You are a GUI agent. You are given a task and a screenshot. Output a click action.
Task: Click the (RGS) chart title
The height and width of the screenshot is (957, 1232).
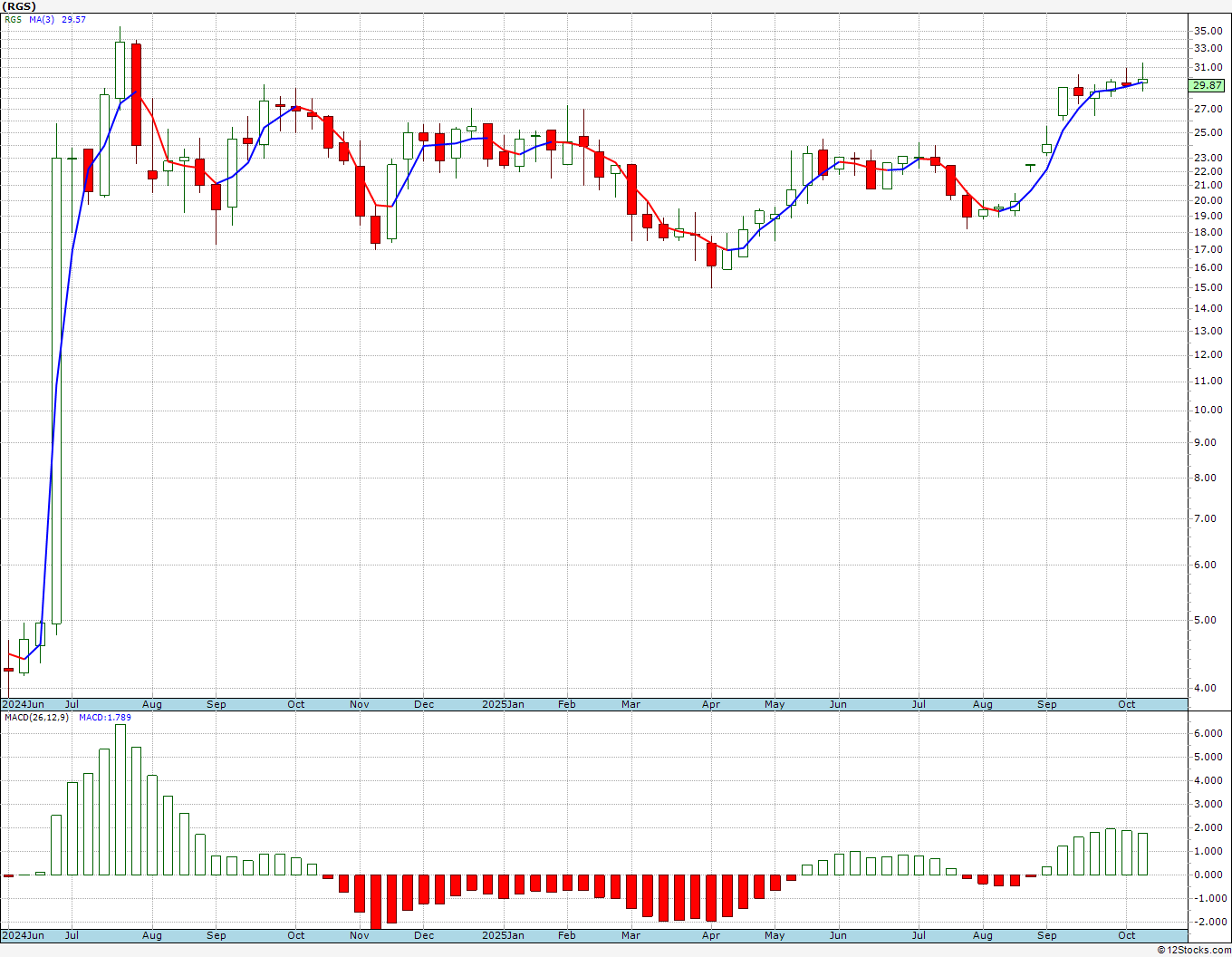point(20,6)
